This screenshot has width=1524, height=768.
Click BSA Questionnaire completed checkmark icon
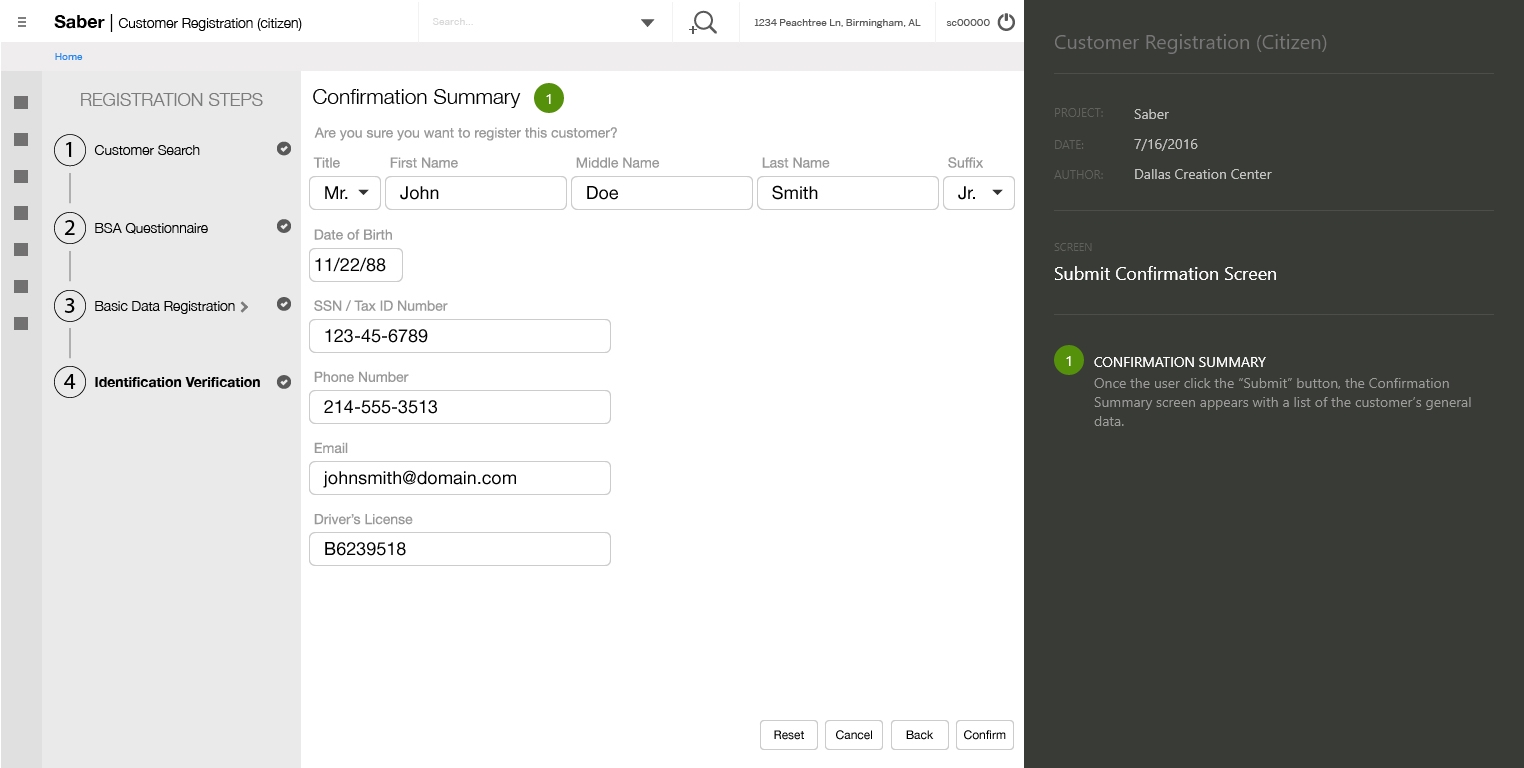pos(284,226)
